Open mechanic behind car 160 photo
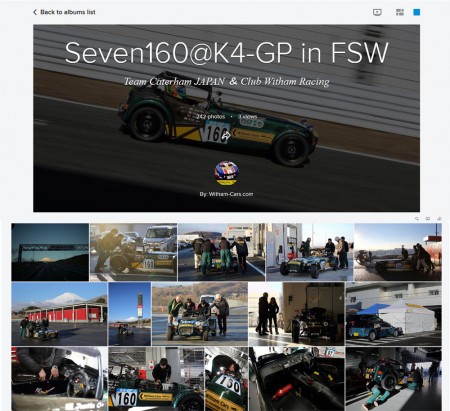The width and height of the screenshot is (450, 411). (x=156, y=379)
